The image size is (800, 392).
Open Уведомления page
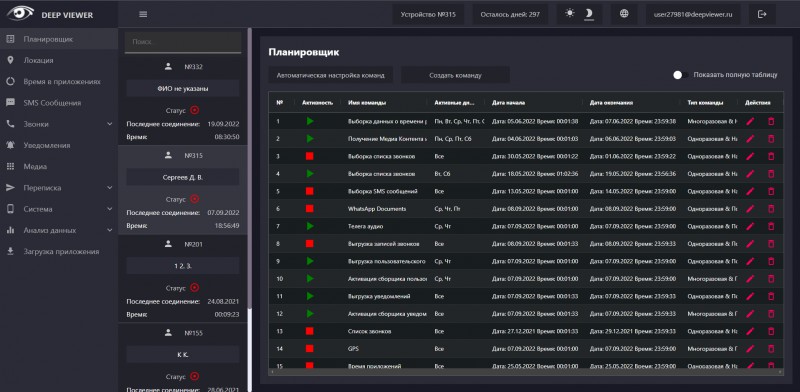pyautogui.click(x=59, y=145)
